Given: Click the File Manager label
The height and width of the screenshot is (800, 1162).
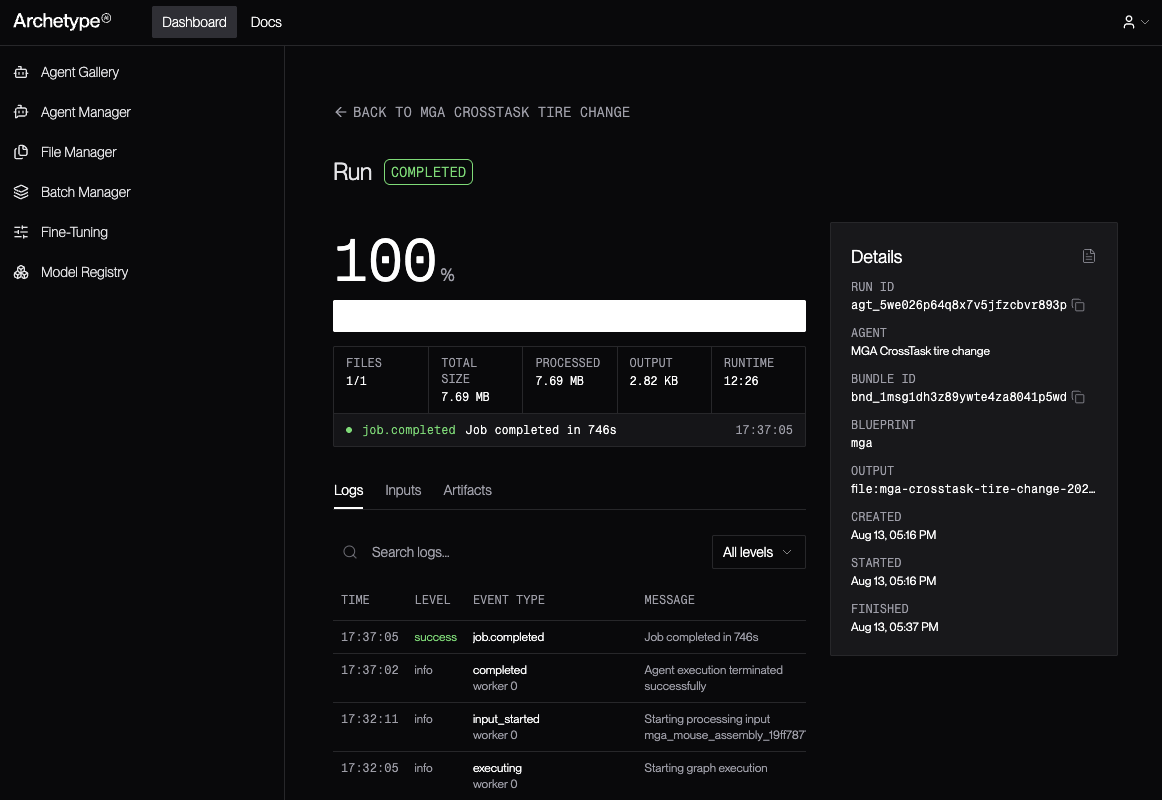Looking at the screenshot, I should (79, 152).
